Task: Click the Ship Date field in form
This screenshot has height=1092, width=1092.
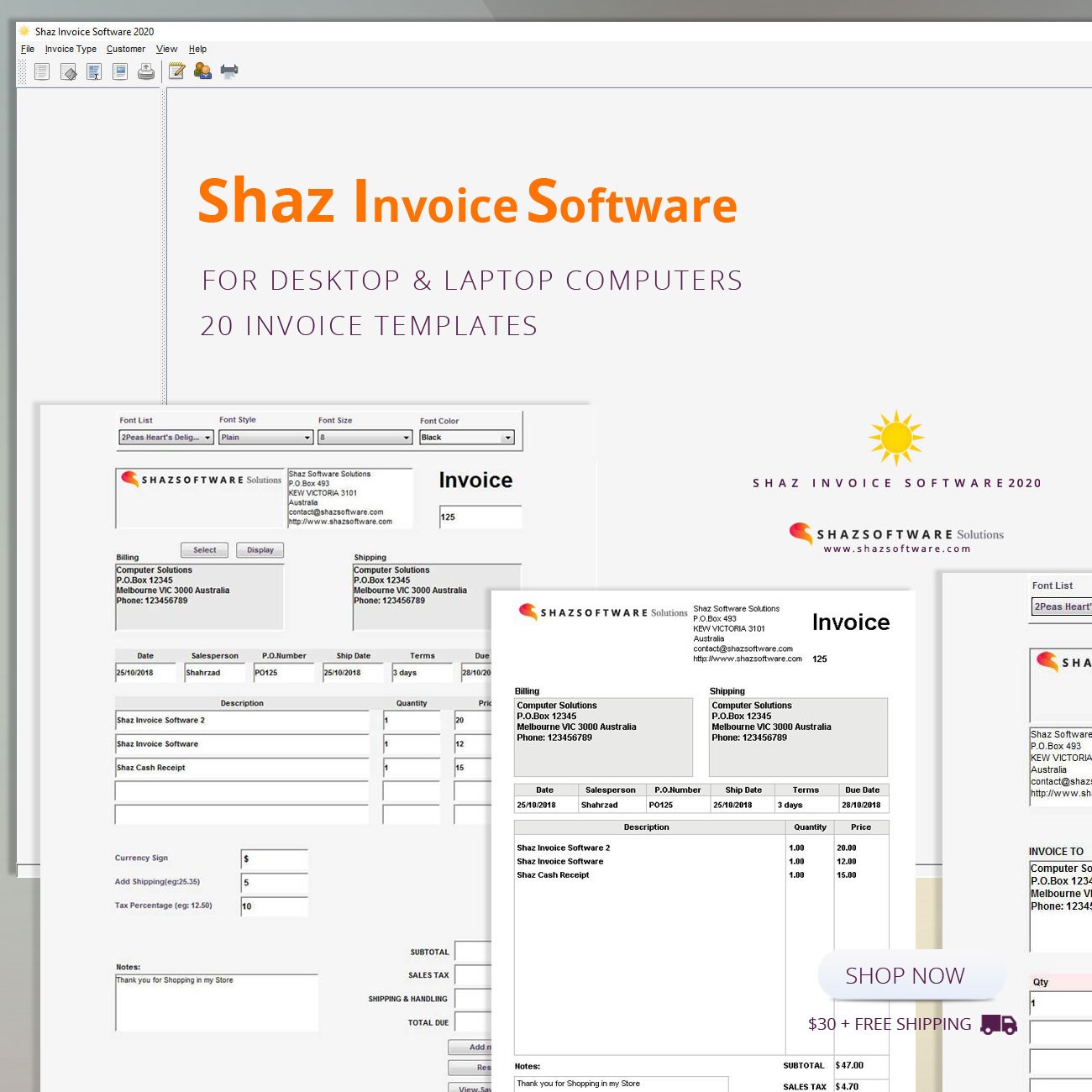Action: (354, 673)
